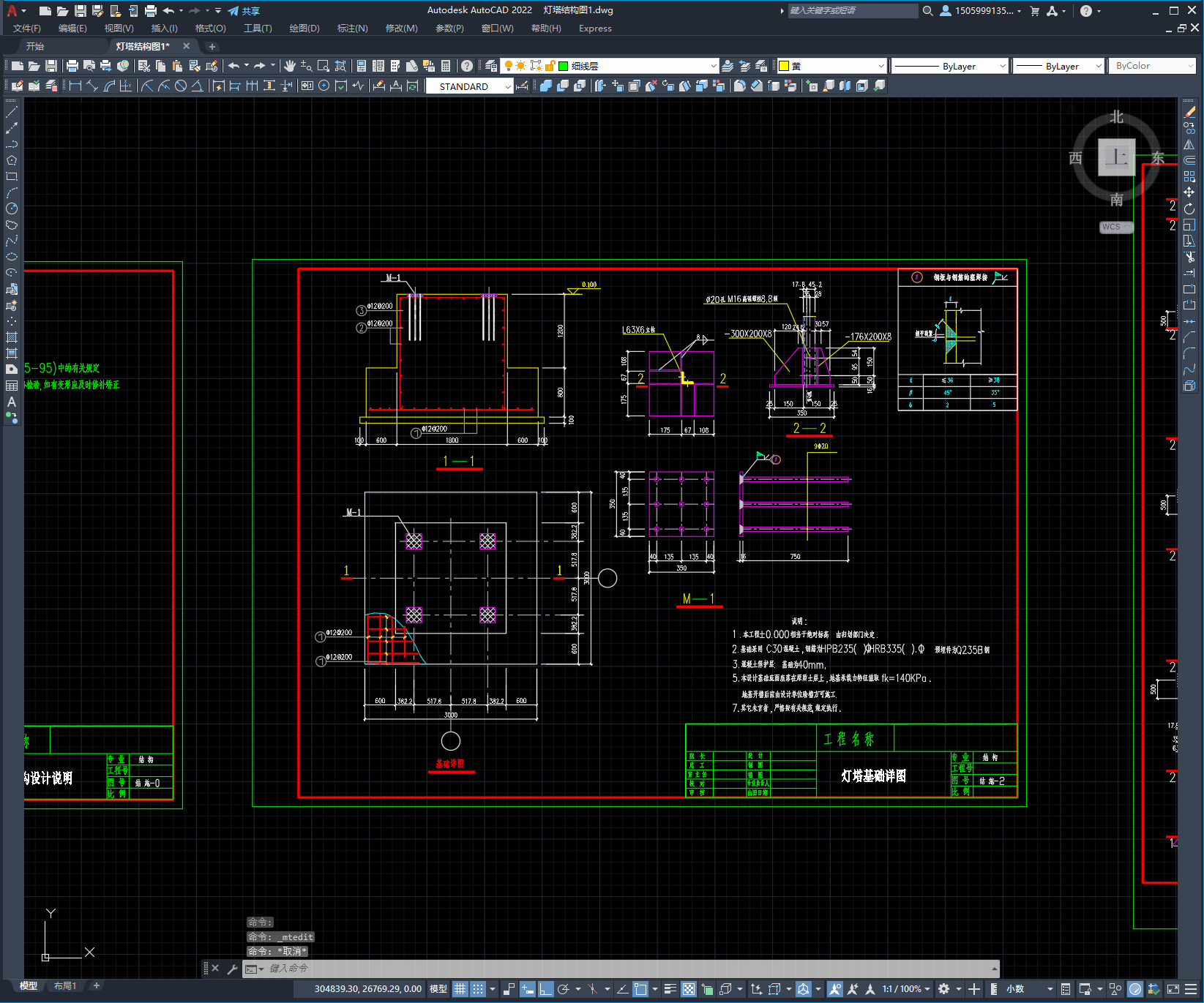Select the Diameter dimension tool
The height and width of the screenshot is (1003, 1204).
point(181,86)
